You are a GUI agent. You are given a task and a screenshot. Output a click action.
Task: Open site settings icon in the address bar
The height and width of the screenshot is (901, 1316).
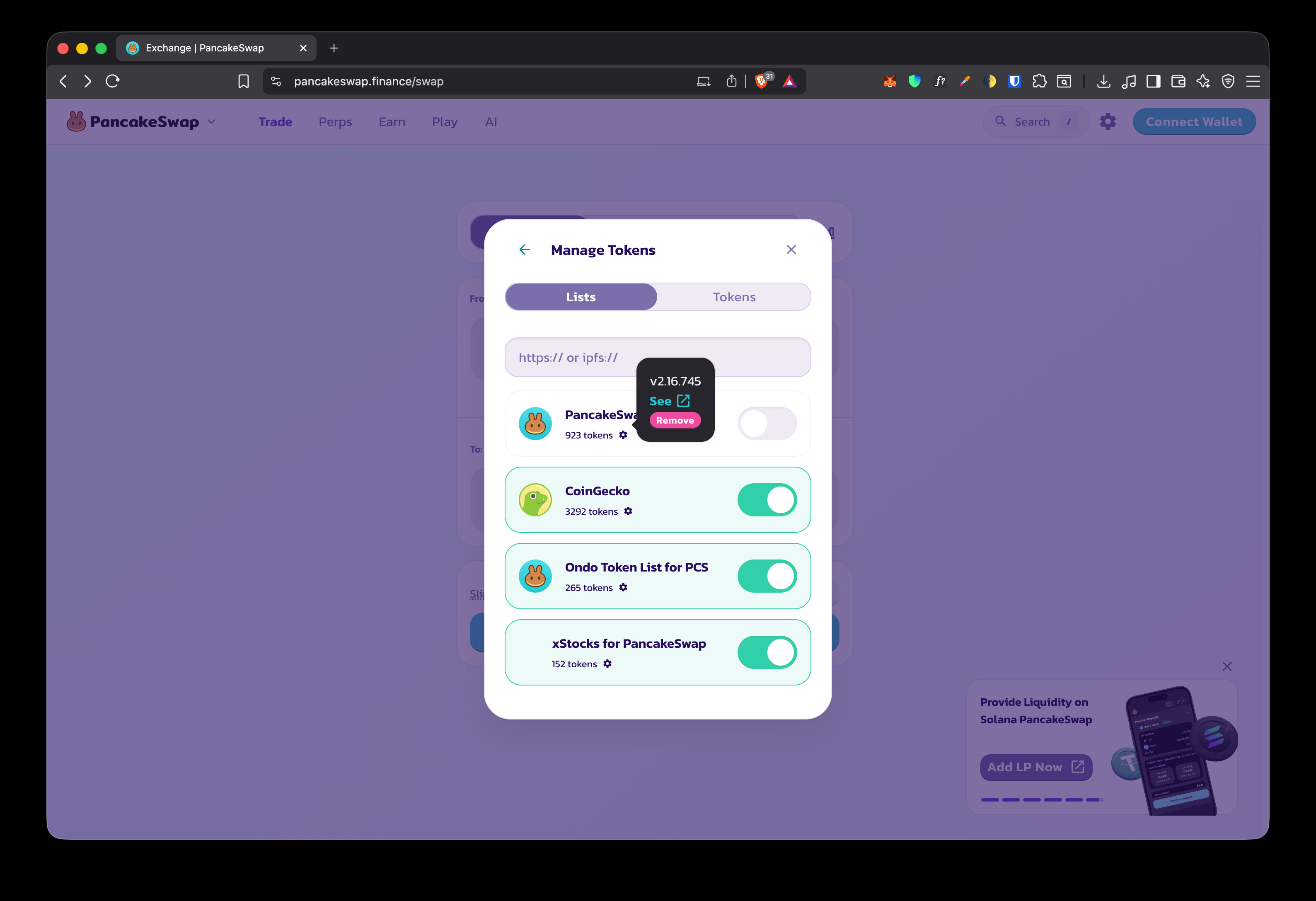(276, 82)
